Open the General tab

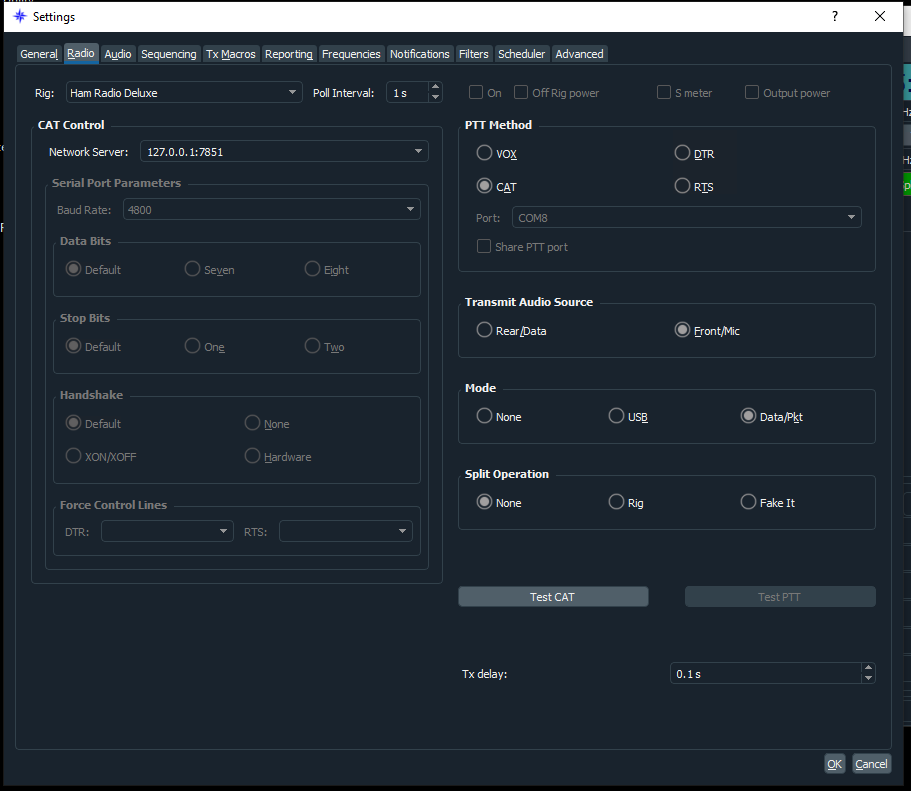click(39, 54)
